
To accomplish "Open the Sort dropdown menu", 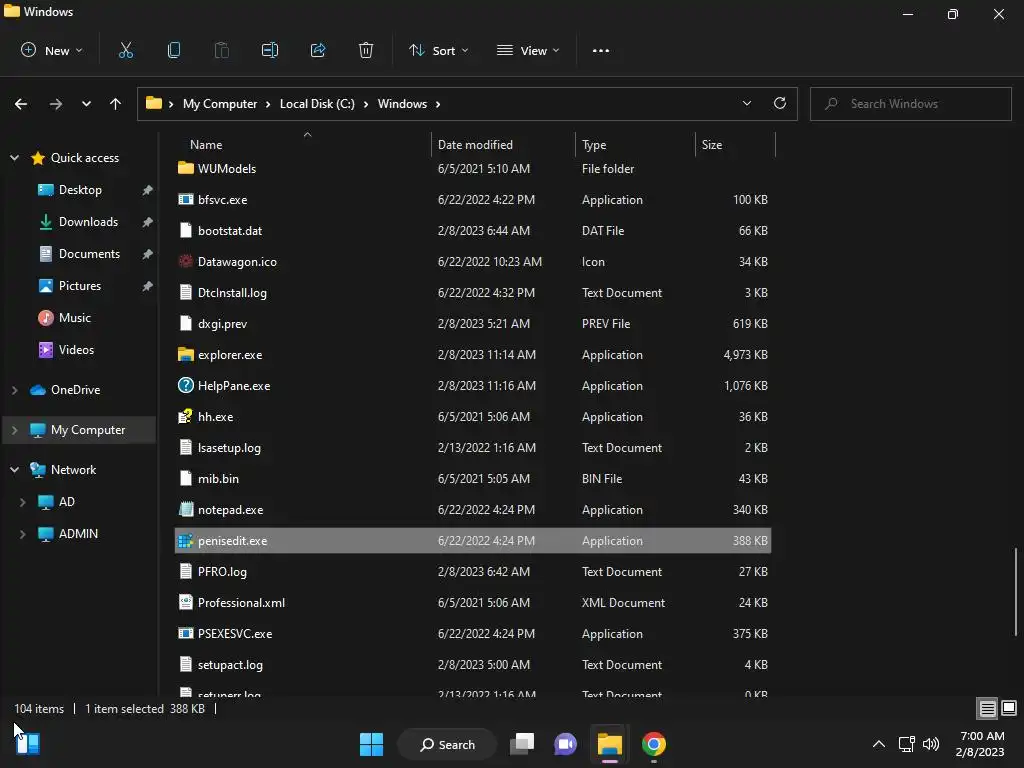I will point(439,50).
